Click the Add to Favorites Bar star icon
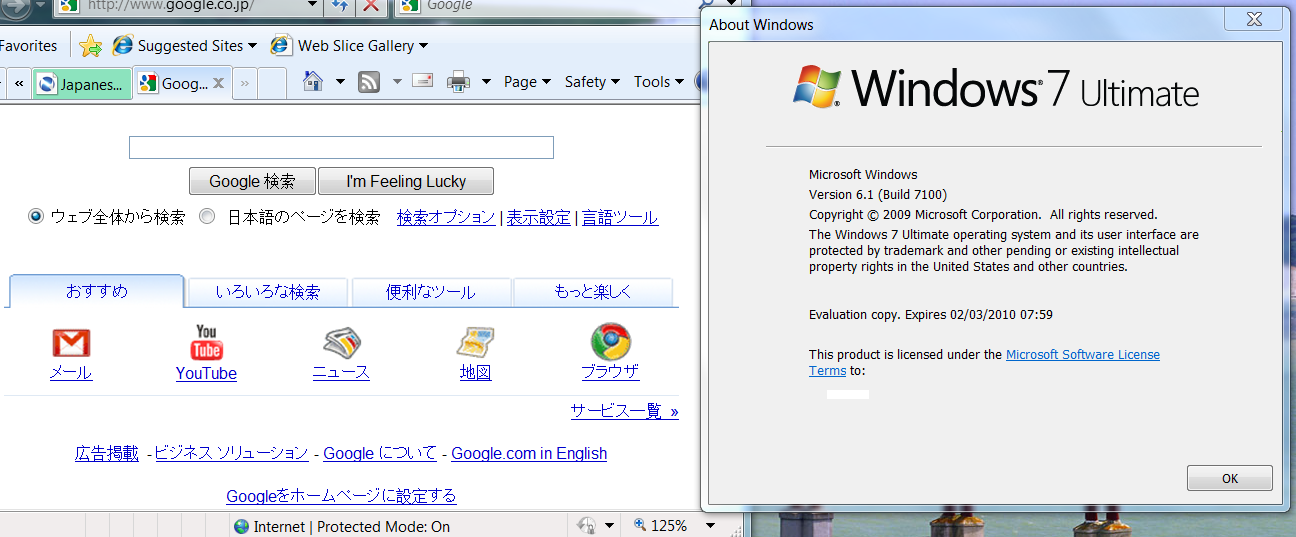 tap(91, 46)
